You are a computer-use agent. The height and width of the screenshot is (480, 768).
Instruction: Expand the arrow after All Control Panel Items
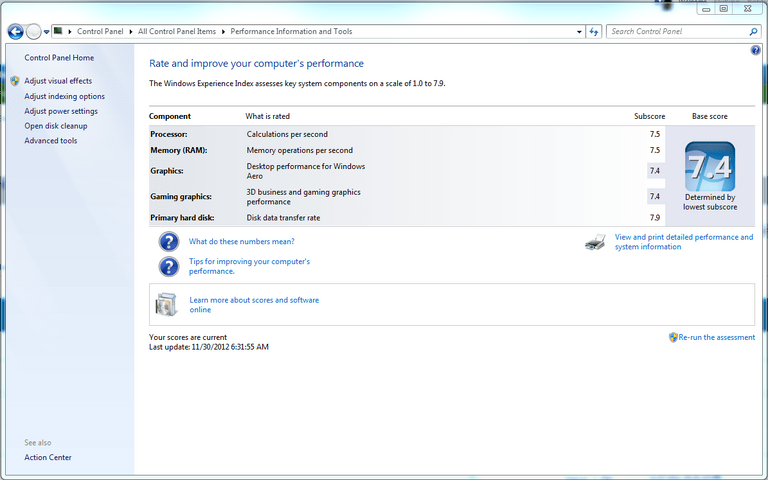click(223, 32)
